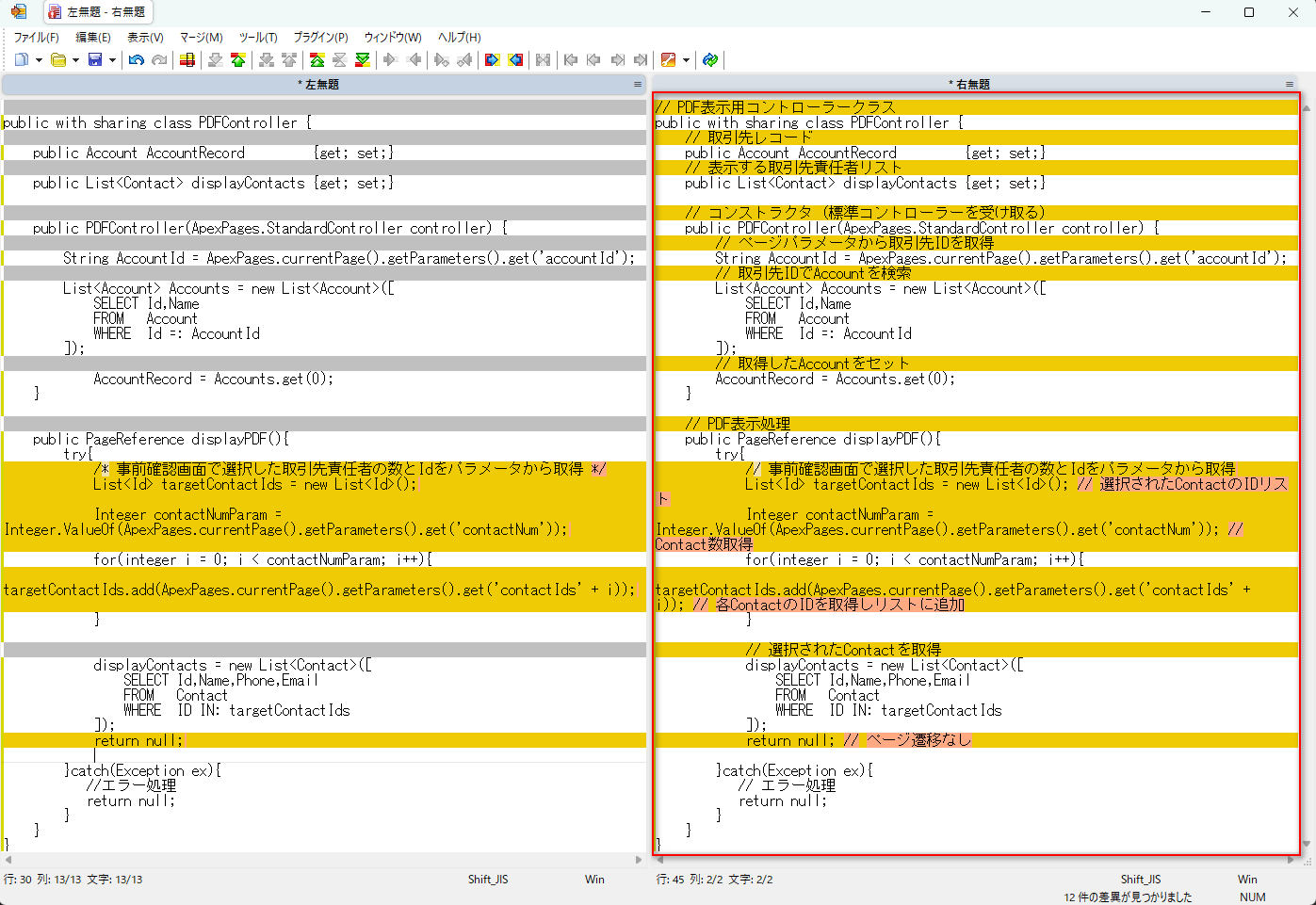Screen dimensions: 1316x905
Task: Jump to the Last Difference icon
Action: point(363,60)
